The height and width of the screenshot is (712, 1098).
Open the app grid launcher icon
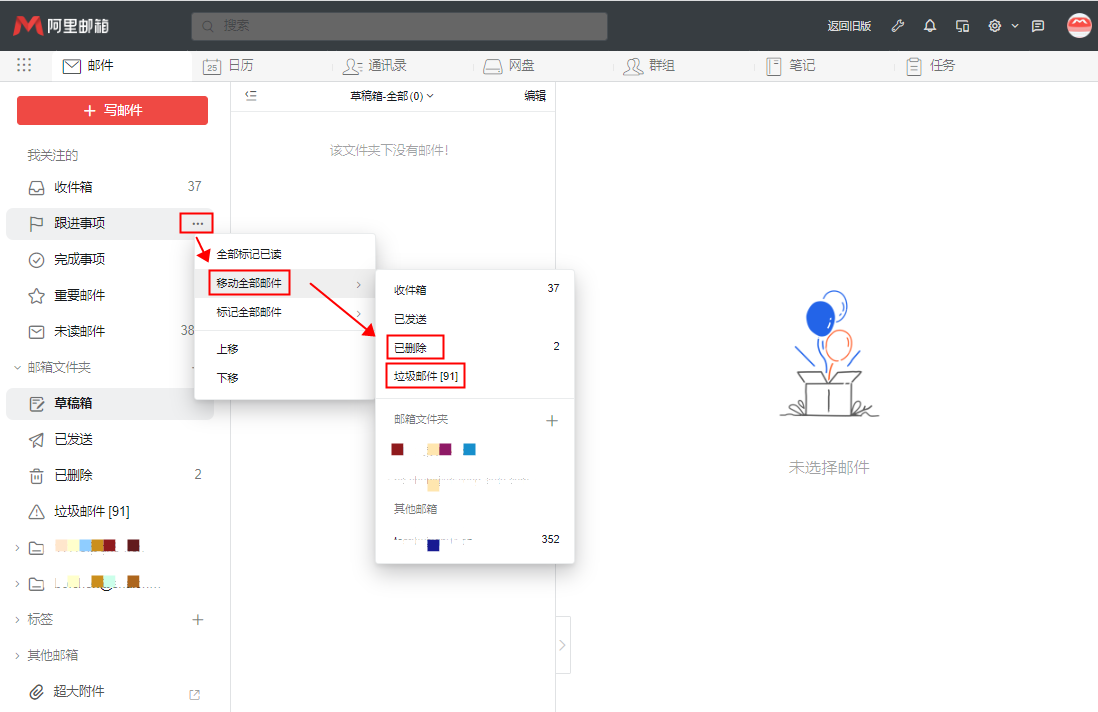tap(24, 65)
